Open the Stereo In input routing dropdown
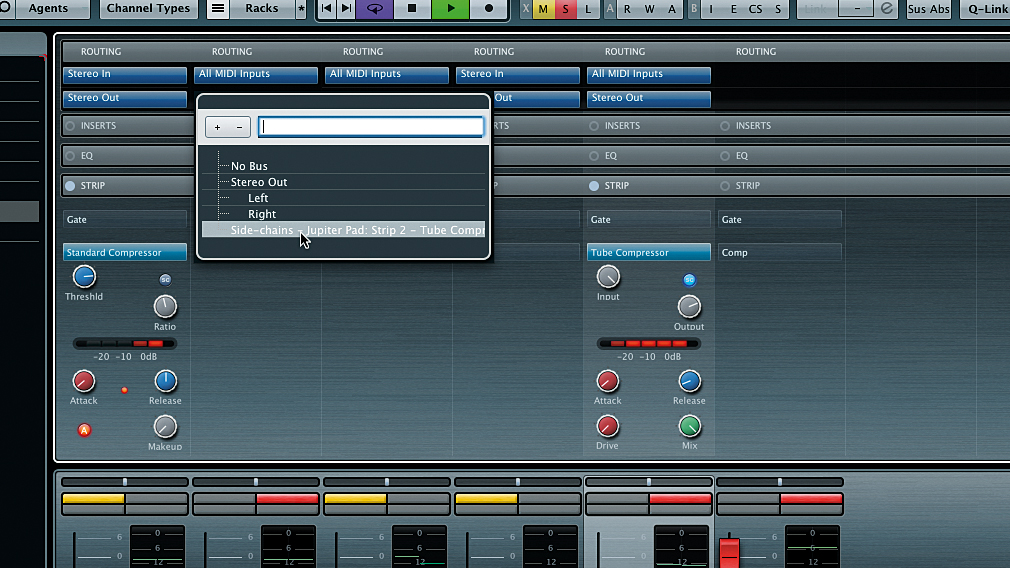The width and height of the screenshot is (1010, 568). pos(125,75)
